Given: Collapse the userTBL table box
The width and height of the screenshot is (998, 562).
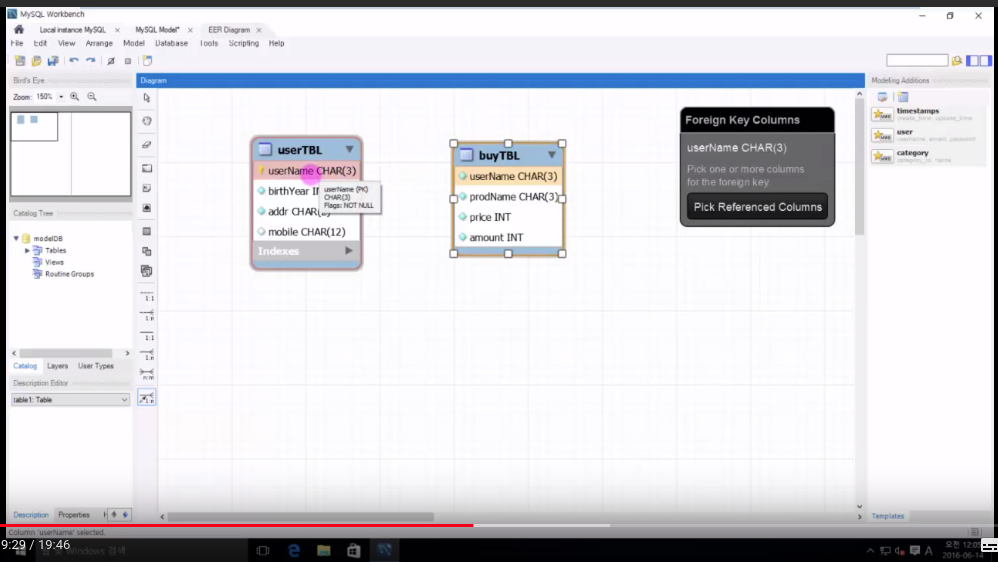Looking at the screenshot, I should coord(349,149).
